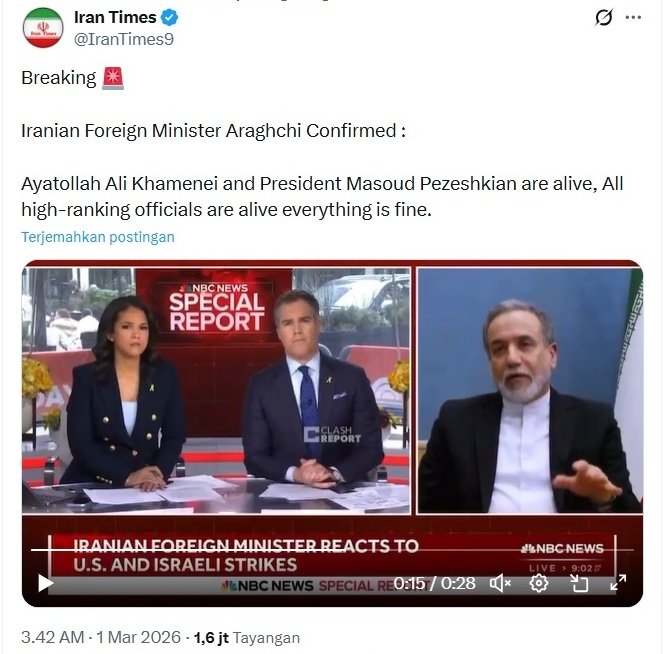This screenshot has height=654, width=668.
Task: Toggle picture-in-picture mode icon
Action: (579, 583)
